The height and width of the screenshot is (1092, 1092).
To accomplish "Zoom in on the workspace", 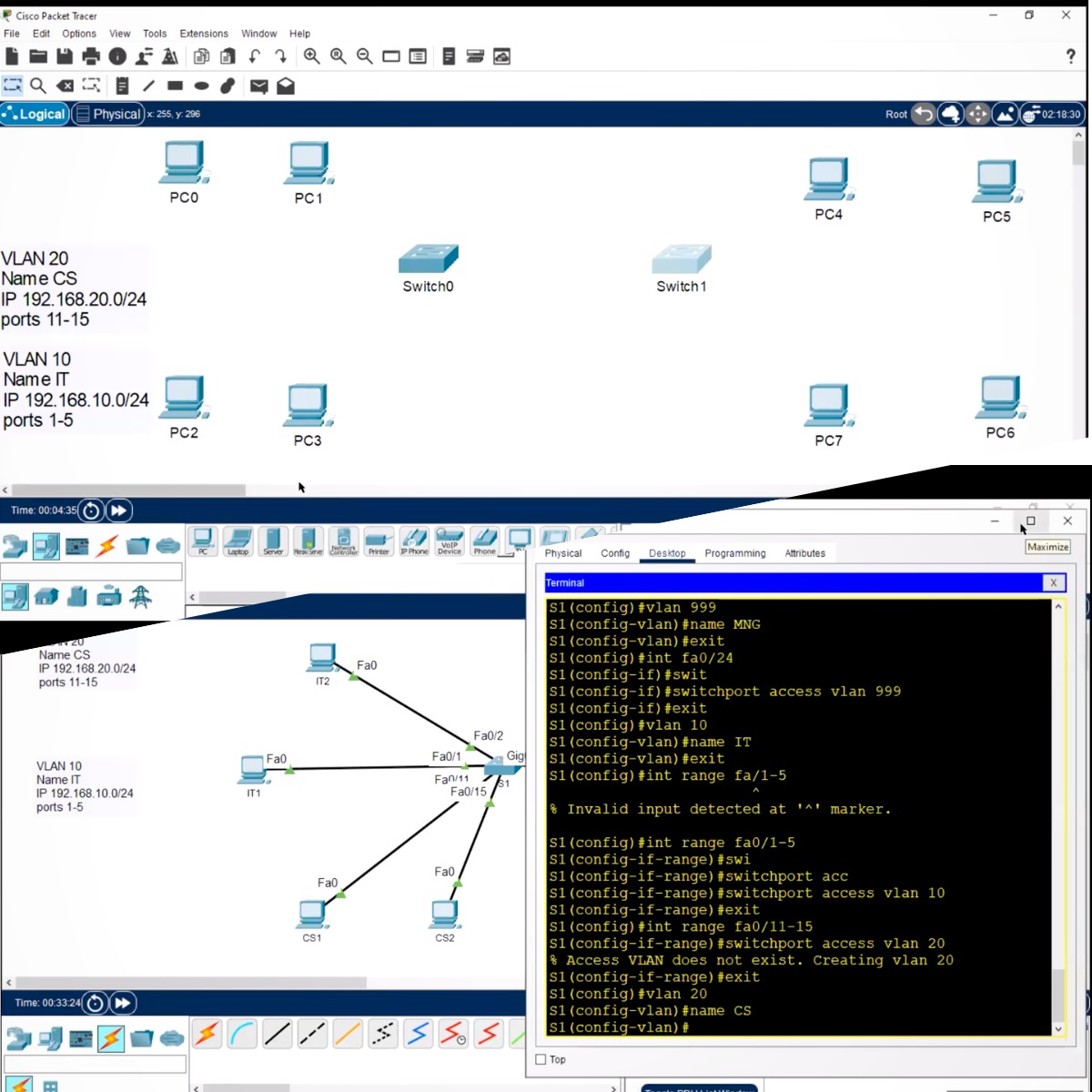I will click(312, 56).
